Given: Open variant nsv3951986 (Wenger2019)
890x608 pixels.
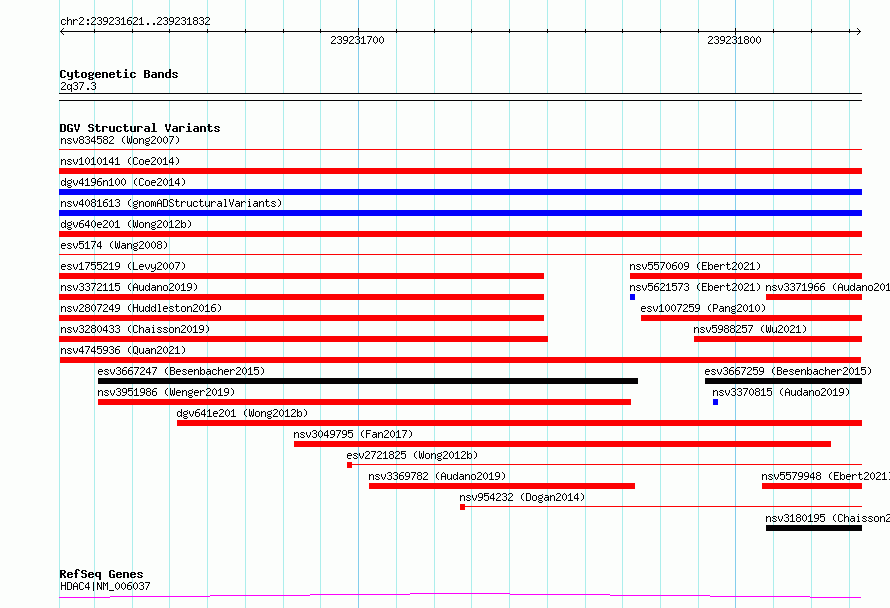Looking at the screenshot, I should (166, 392).
